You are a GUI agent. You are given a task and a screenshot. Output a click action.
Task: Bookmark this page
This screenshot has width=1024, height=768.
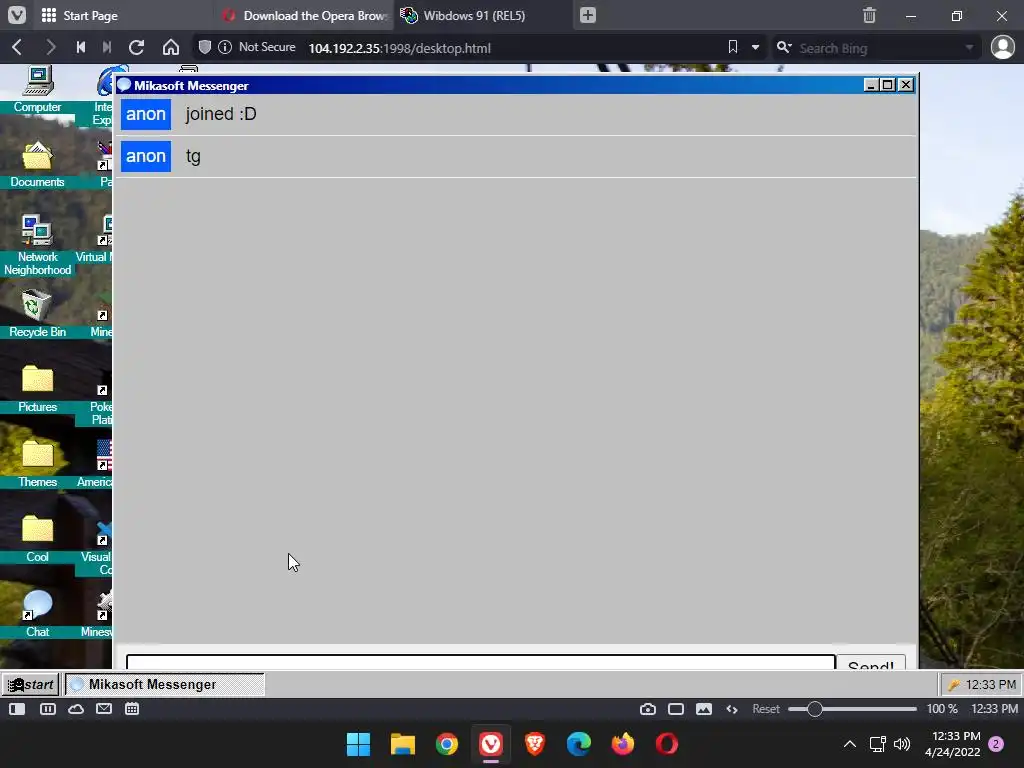[733, 47]
